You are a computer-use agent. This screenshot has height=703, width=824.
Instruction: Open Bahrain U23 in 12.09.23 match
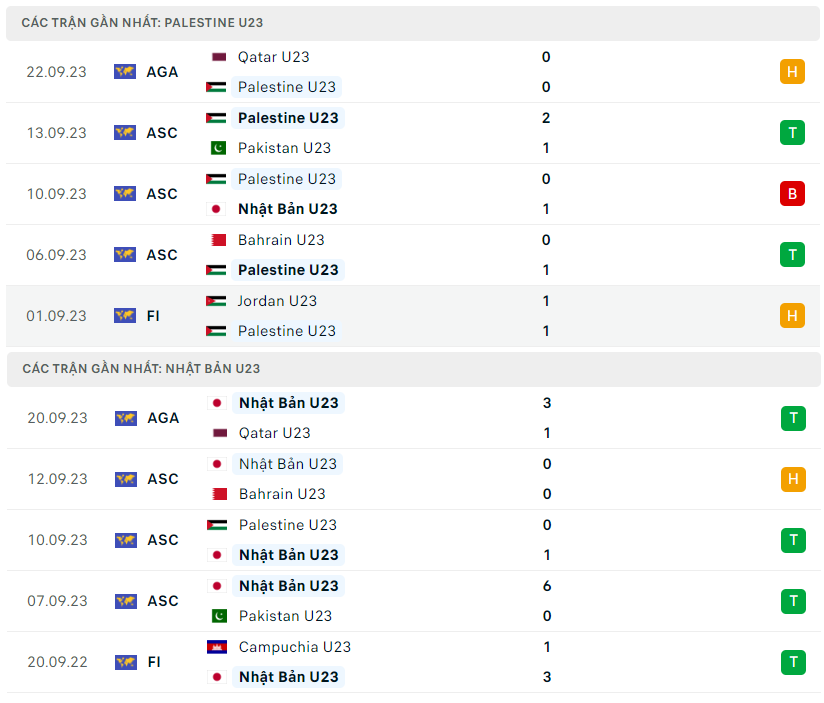tap(282, 494)
